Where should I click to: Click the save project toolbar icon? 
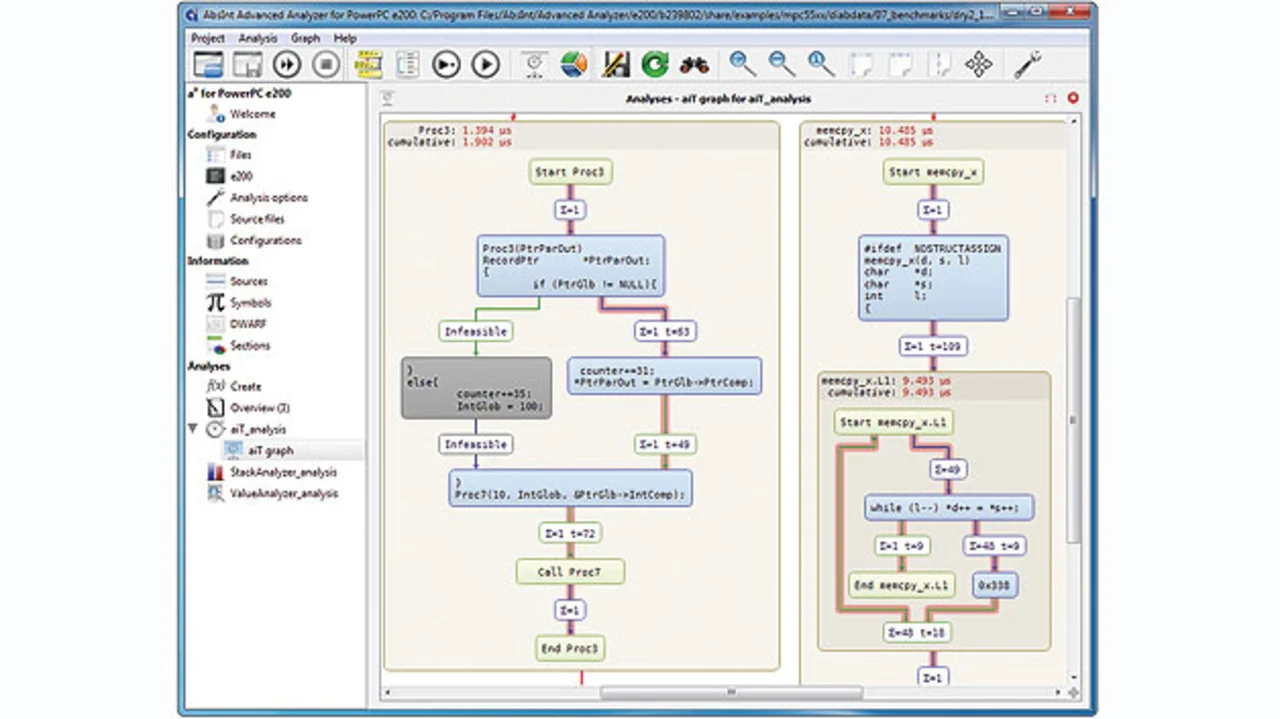coord(247,65)
